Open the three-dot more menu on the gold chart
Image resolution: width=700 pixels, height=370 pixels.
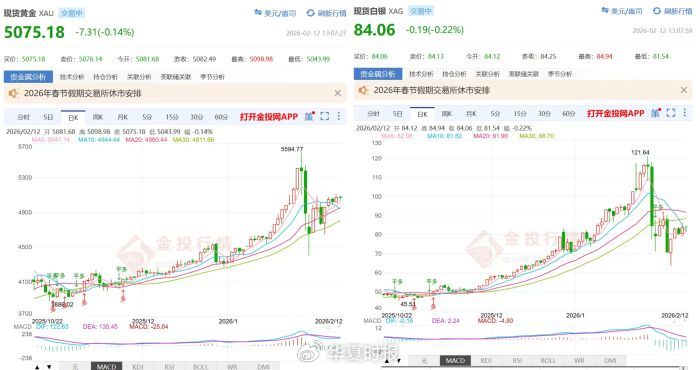coord(339,116)
